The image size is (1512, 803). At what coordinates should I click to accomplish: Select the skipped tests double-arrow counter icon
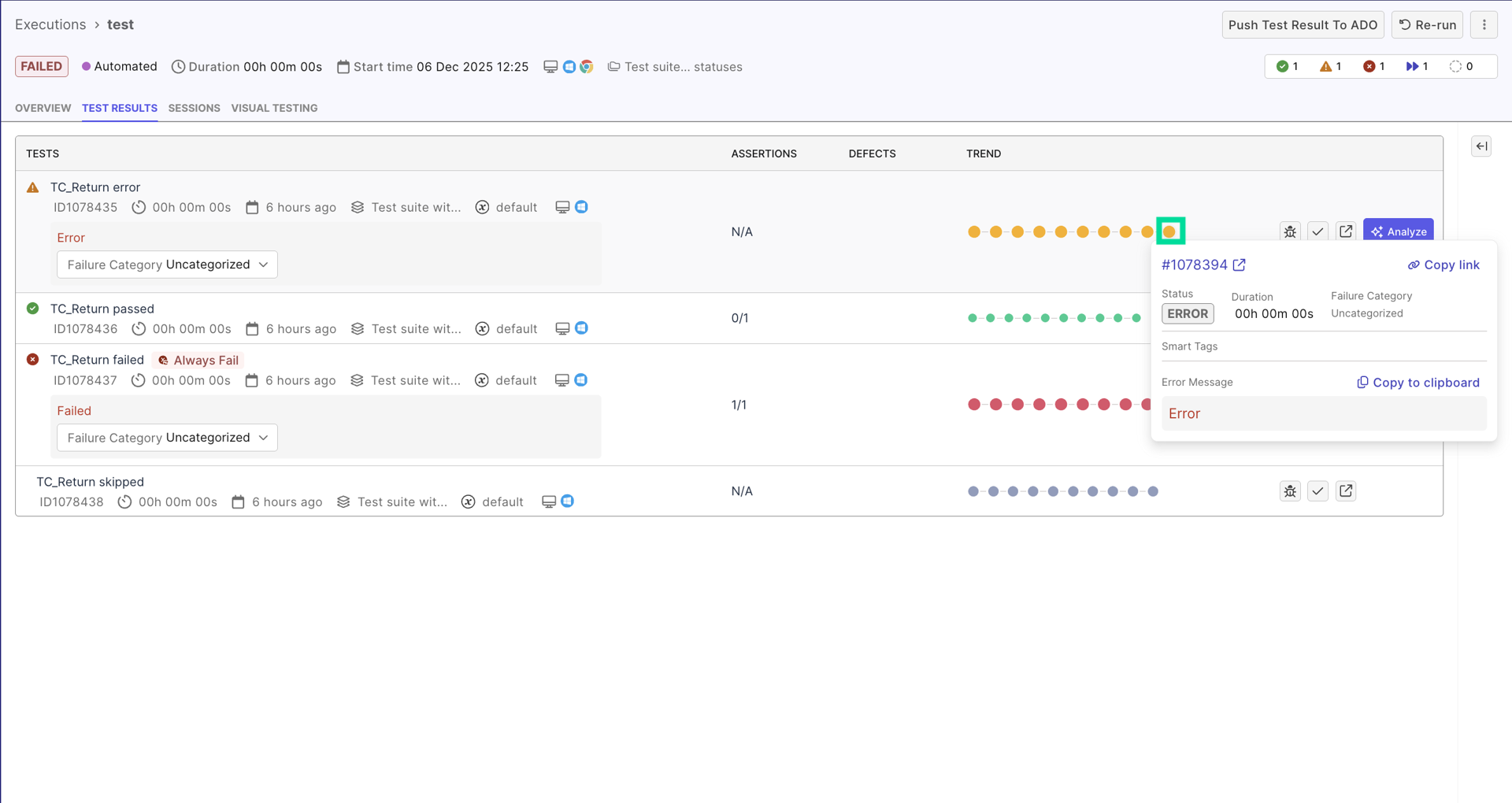(1412, 66)
